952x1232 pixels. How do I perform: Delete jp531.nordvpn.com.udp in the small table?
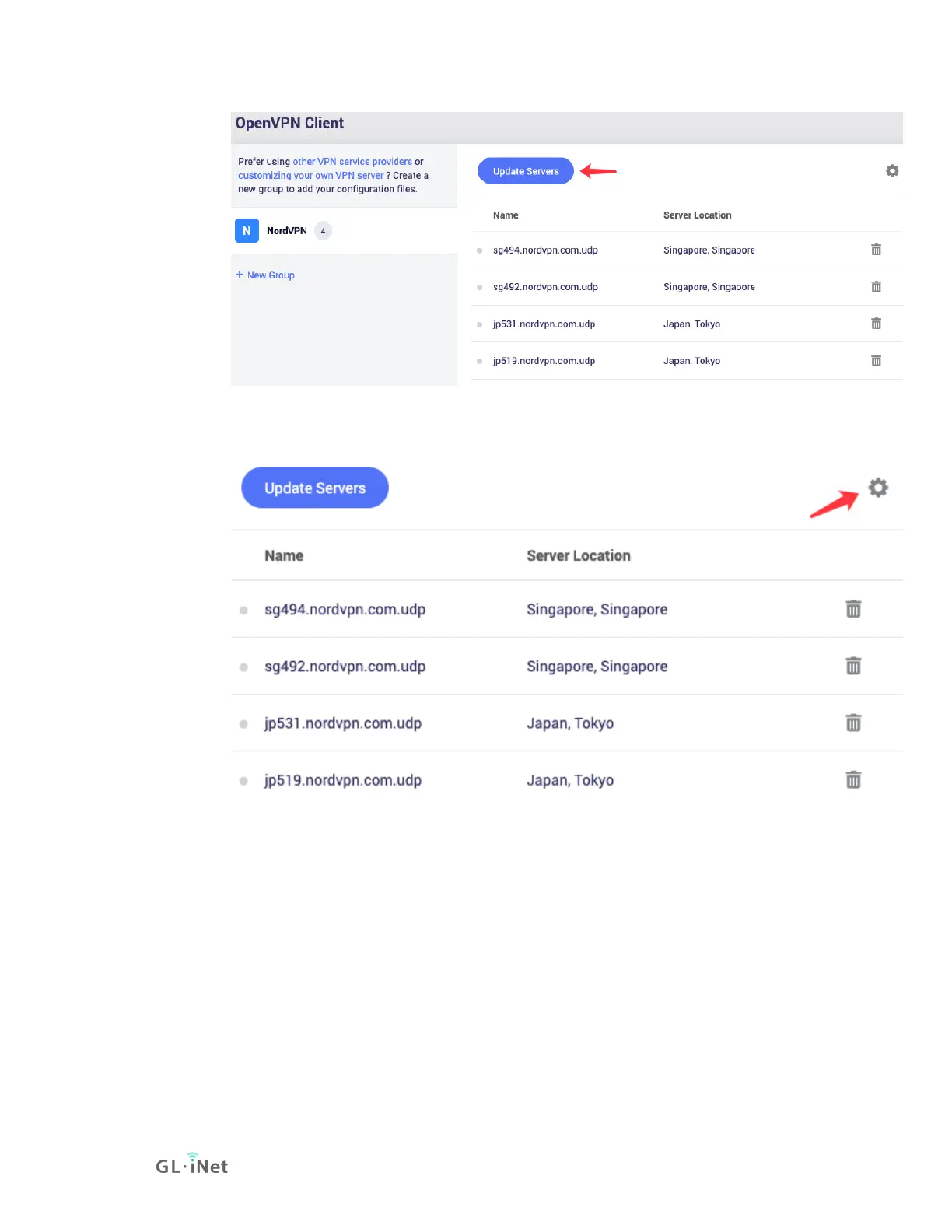877,324
